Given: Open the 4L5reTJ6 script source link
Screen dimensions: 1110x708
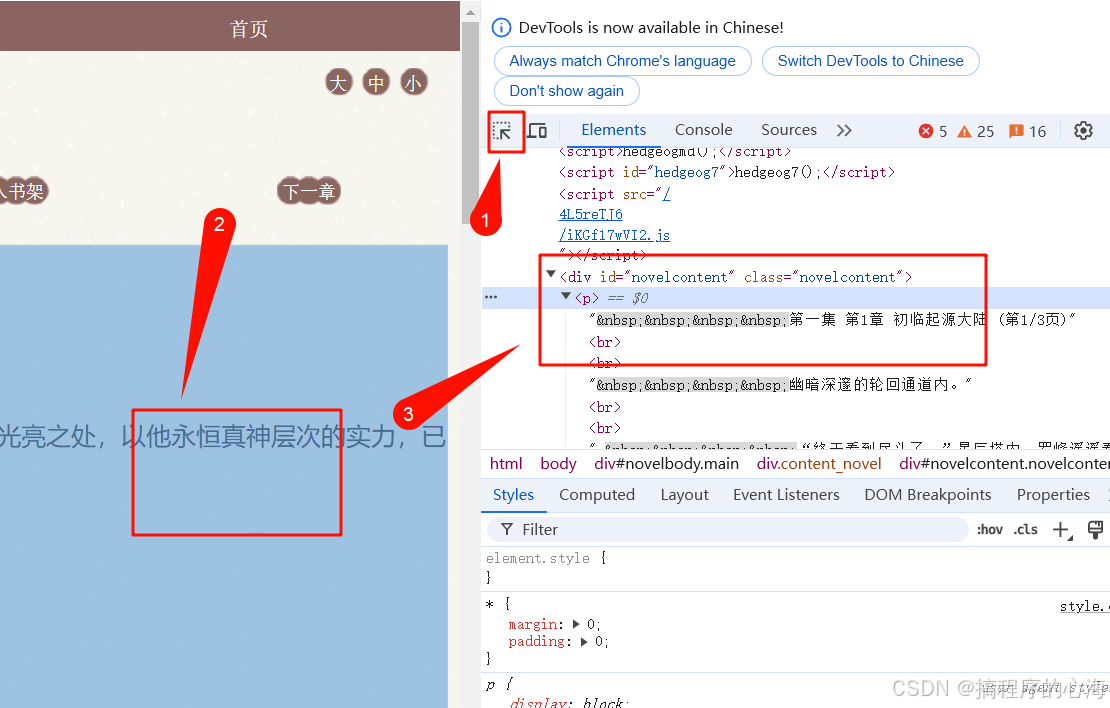Looking at the screenshot, I should pyautogui.click(x=590, y=215).
